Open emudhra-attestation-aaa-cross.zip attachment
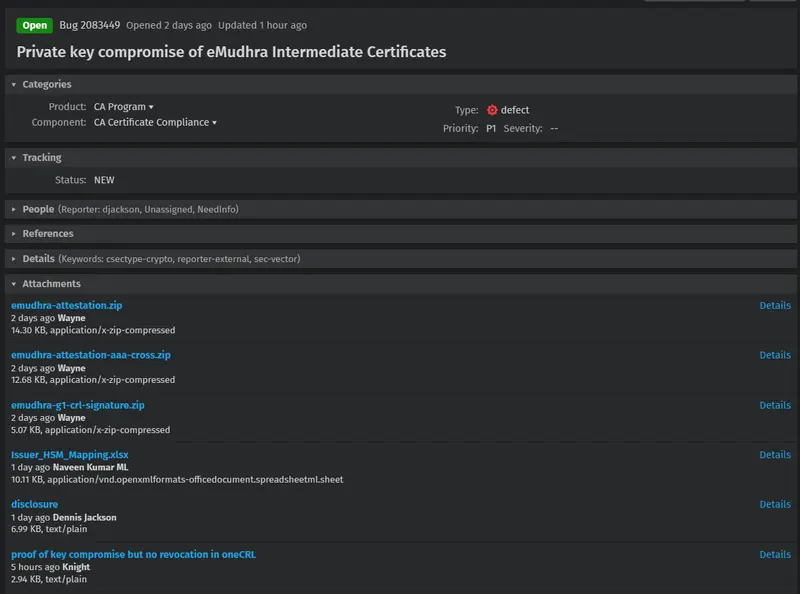The image size is (800, 594). (x=91, y=355)
